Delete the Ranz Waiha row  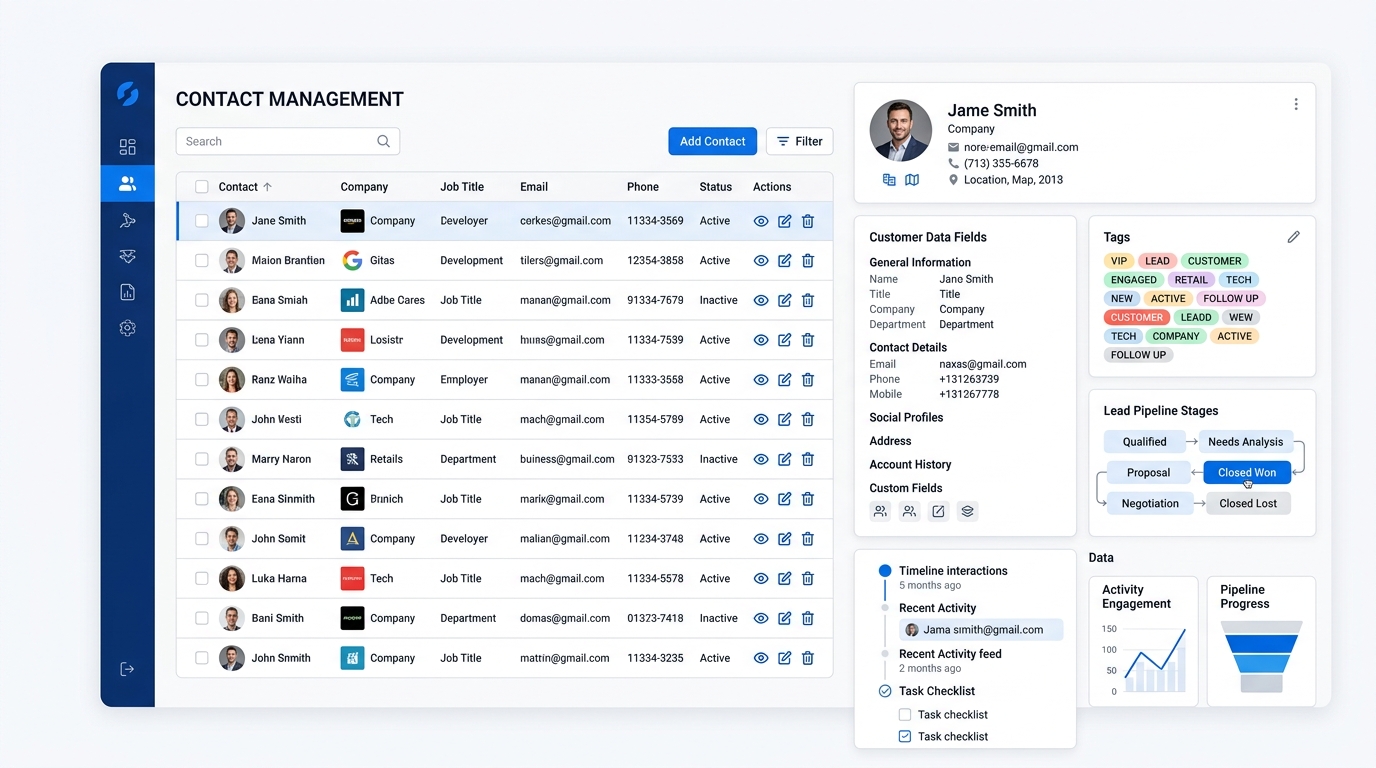click(x=808, y=380)
